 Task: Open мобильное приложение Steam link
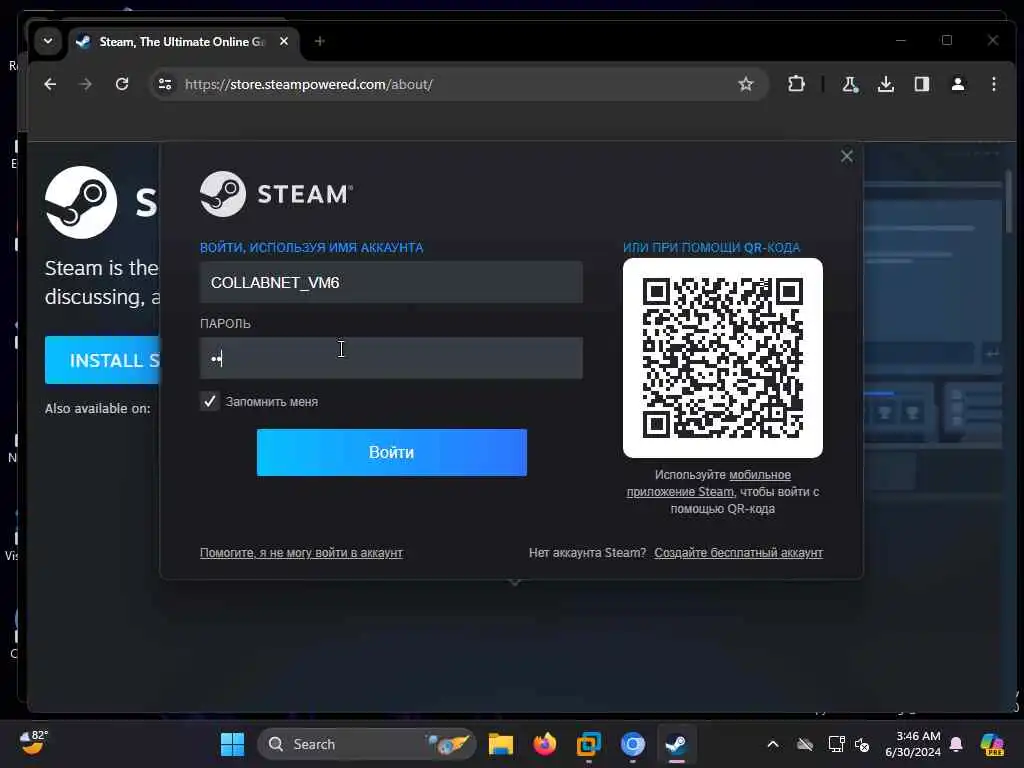(709, 483)
